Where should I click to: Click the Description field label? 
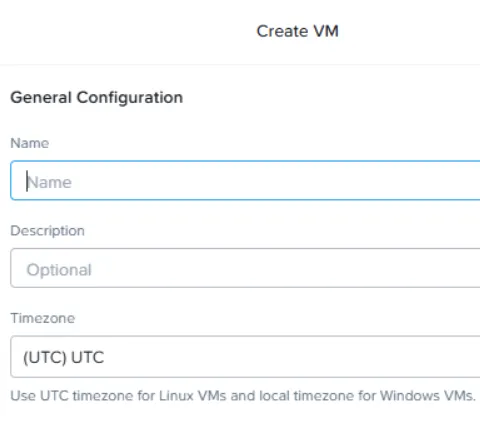point(47,231)
